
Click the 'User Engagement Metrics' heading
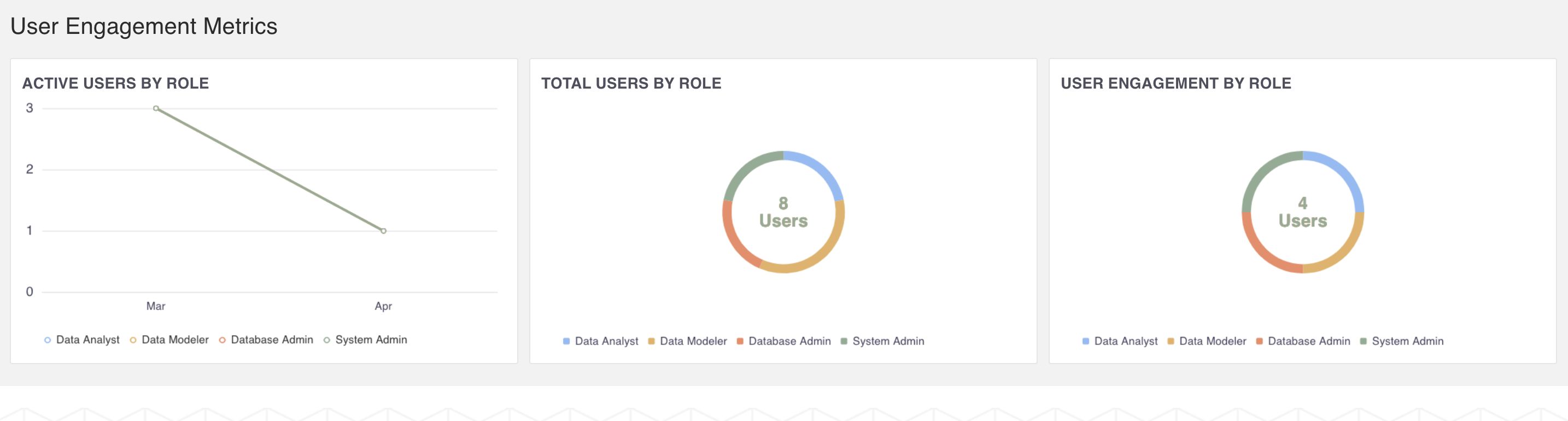click(144, 26)
